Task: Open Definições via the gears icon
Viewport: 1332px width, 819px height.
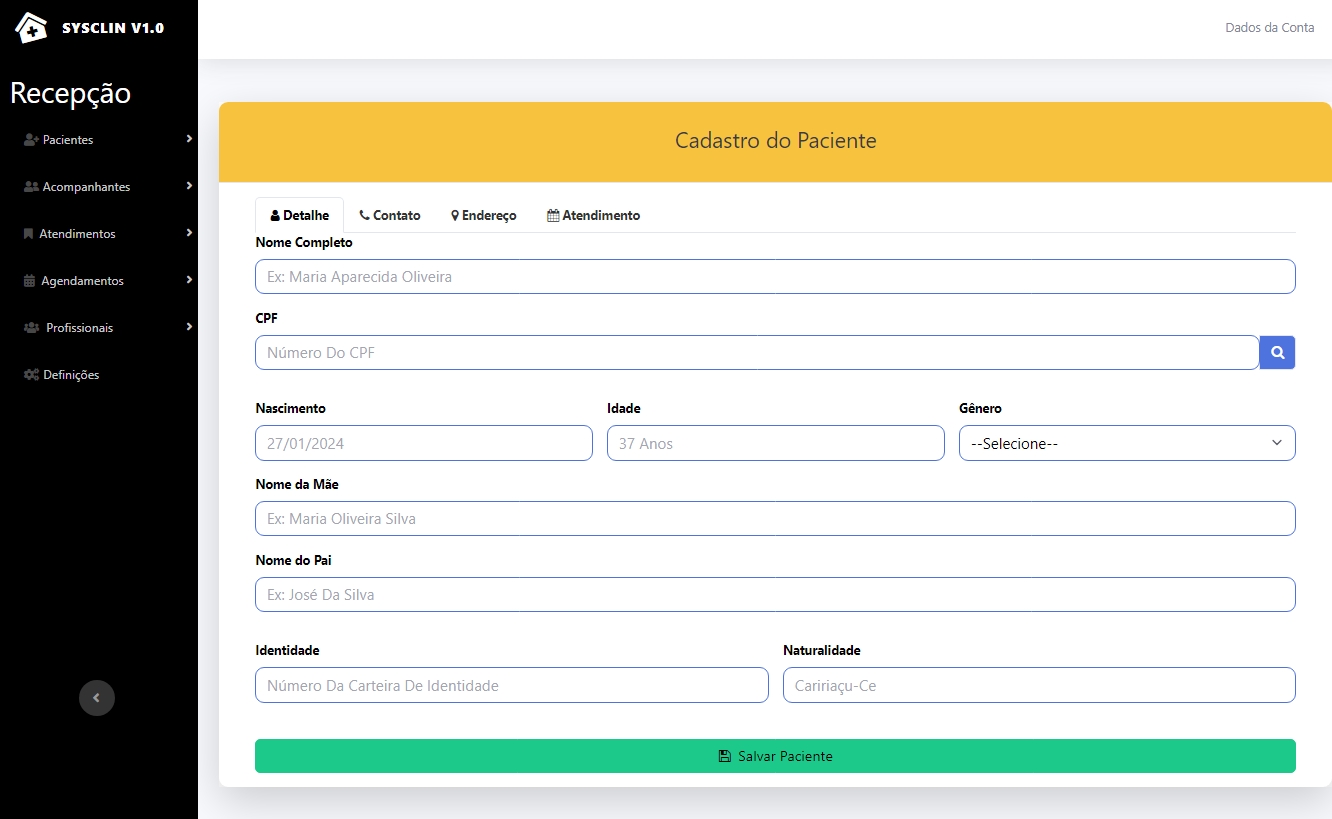Action: (31, 375)
